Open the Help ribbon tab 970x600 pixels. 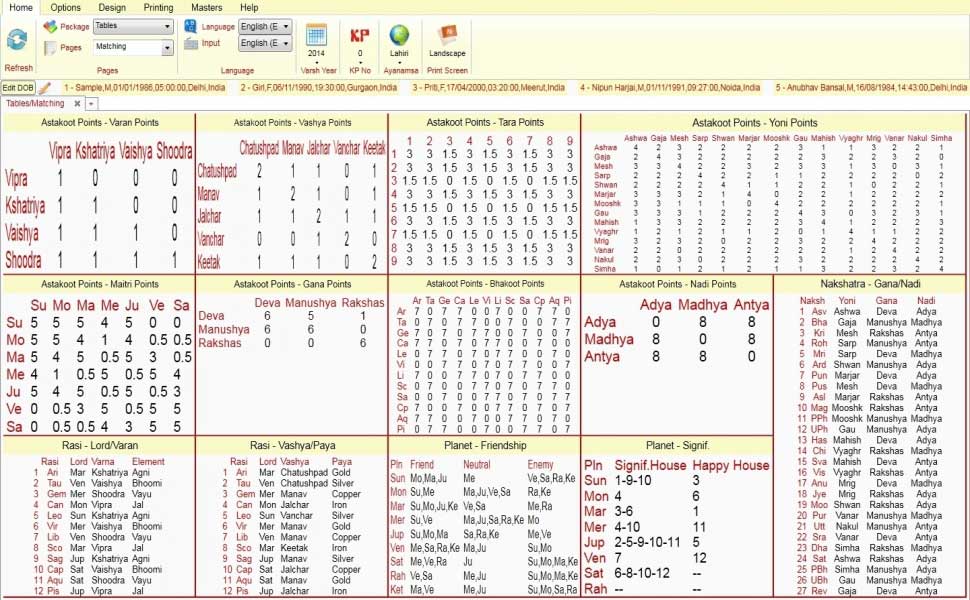pos(249,7)
